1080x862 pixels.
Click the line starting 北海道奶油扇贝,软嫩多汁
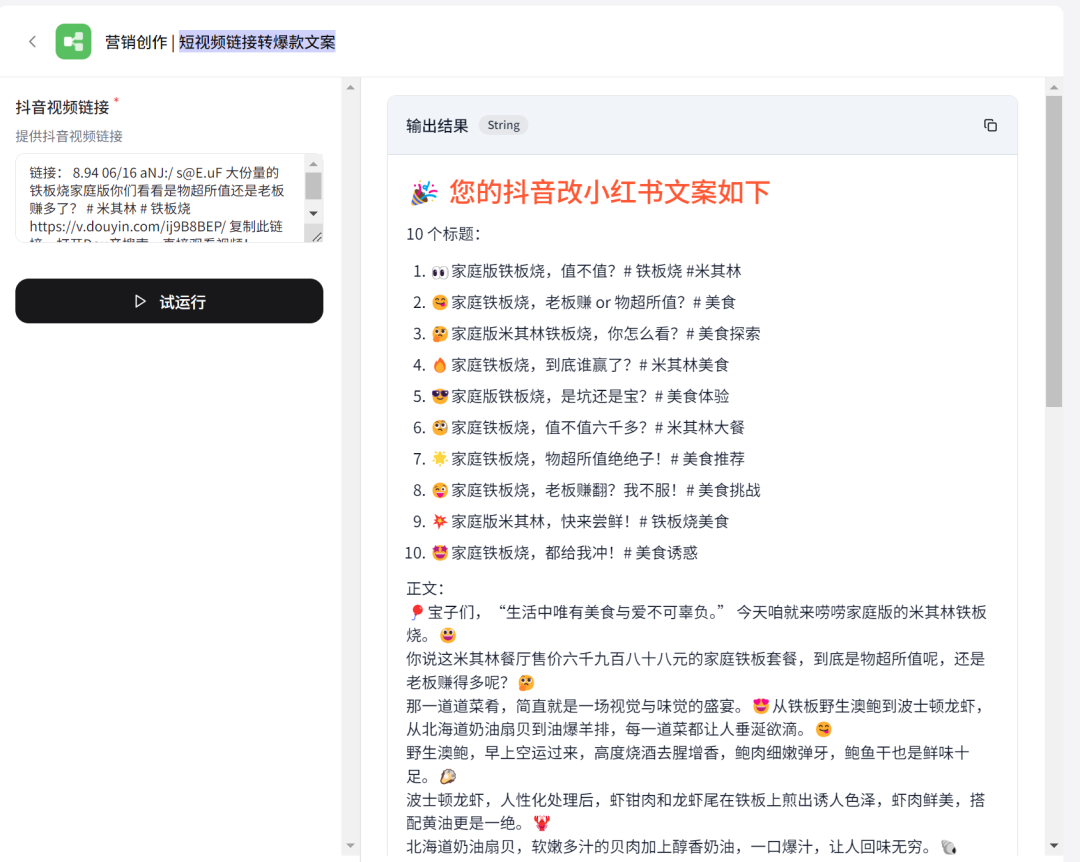point(682,847)
